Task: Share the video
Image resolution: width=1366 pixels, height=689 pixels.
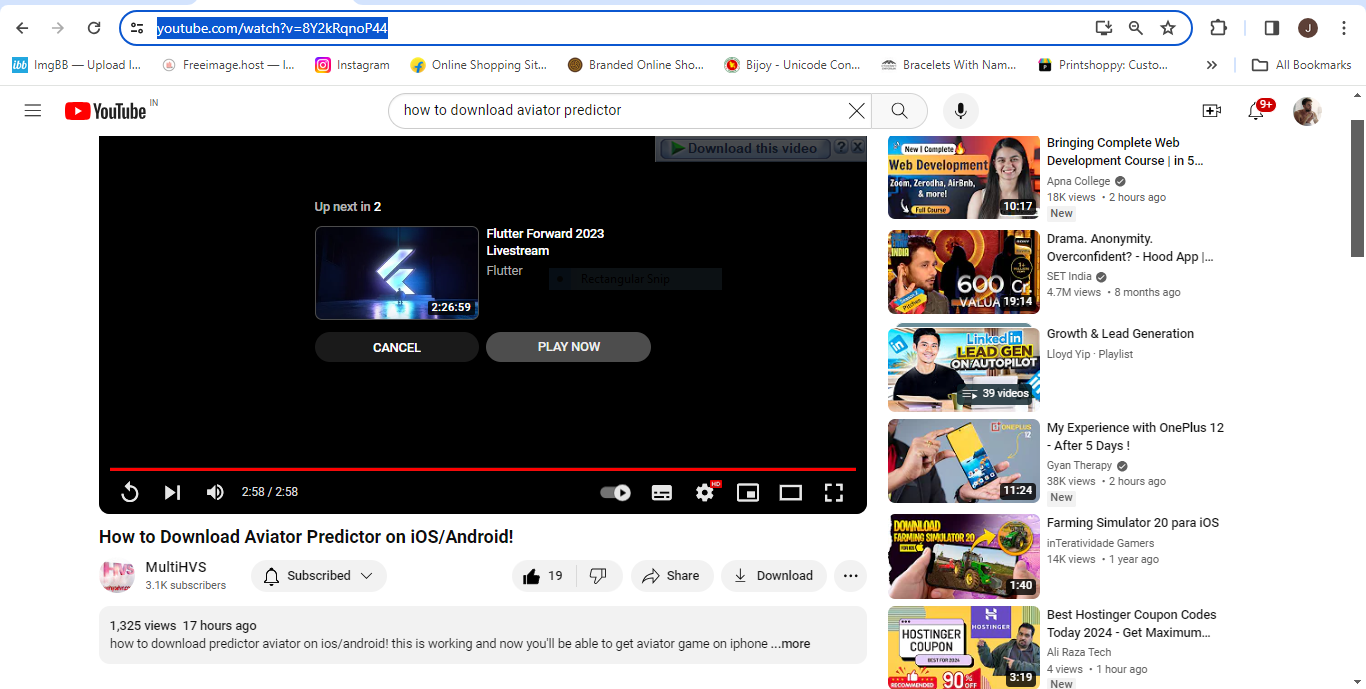Action: [x=671, y=576]
